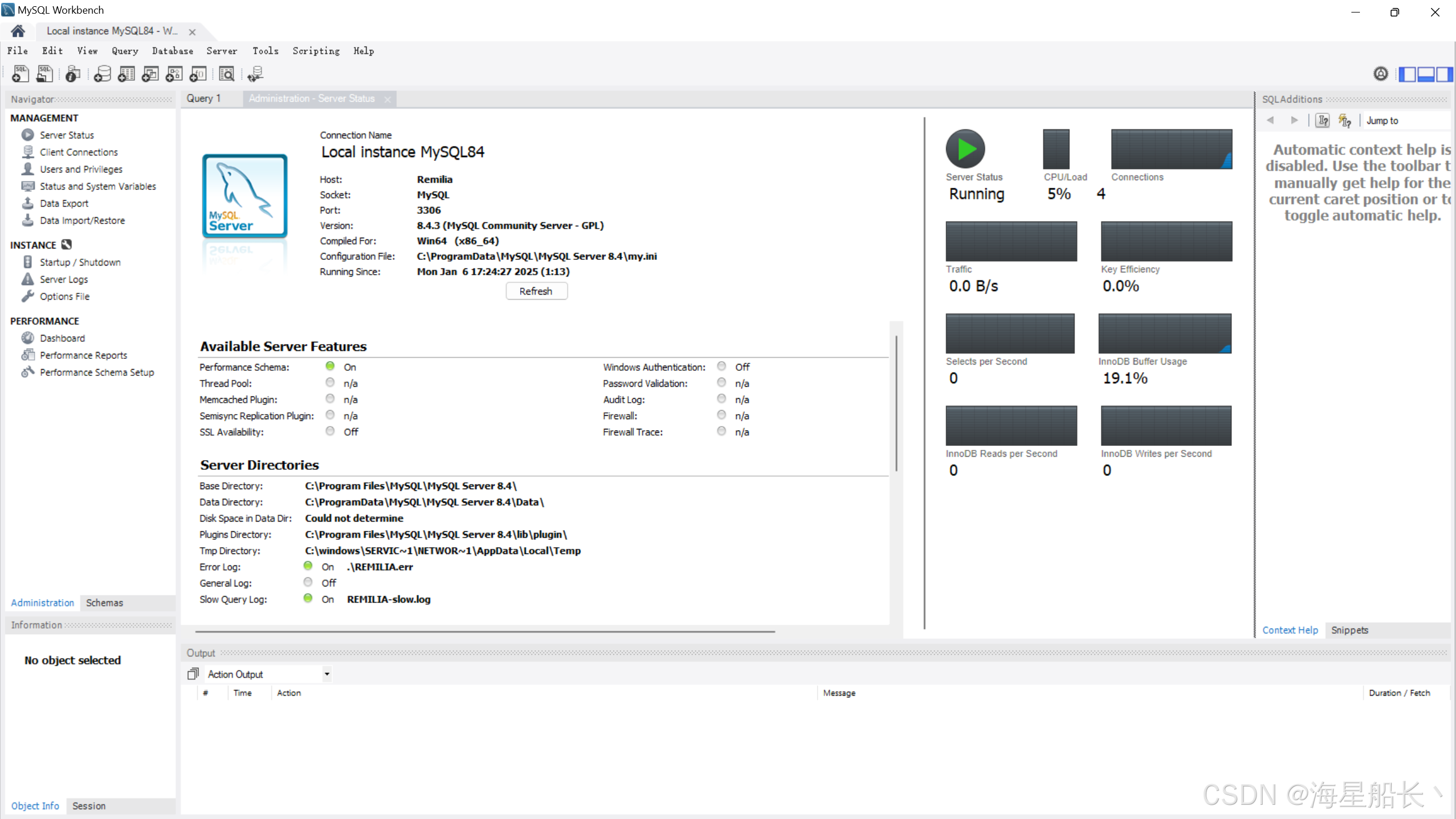Open the File menu
Viewport: 1456px width, 819px height.
[x=18, y=51]
